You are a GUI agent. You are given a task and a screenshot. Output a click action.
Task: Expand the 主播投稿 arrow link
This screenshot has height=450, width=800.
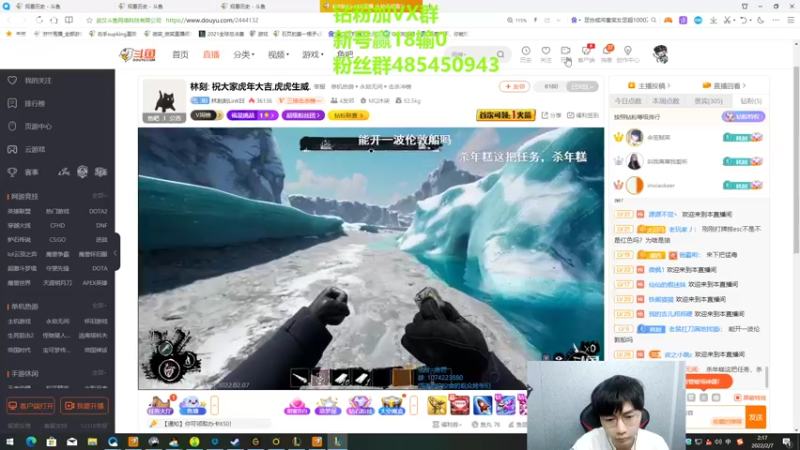click(x=649, y=86)
